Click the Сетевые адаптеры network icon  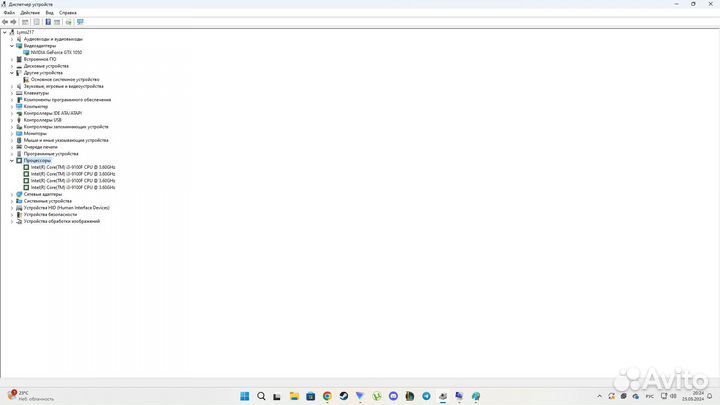19,194
